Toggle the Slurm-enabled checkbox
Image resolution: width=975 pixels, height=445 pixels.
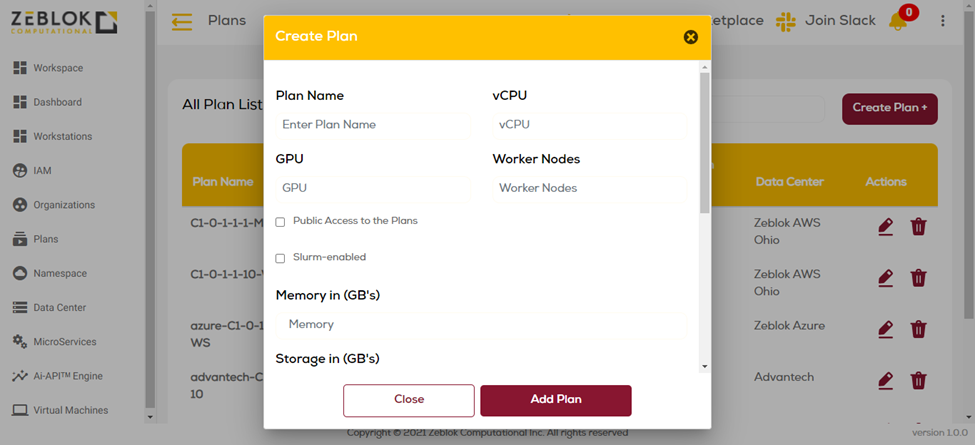280,258
